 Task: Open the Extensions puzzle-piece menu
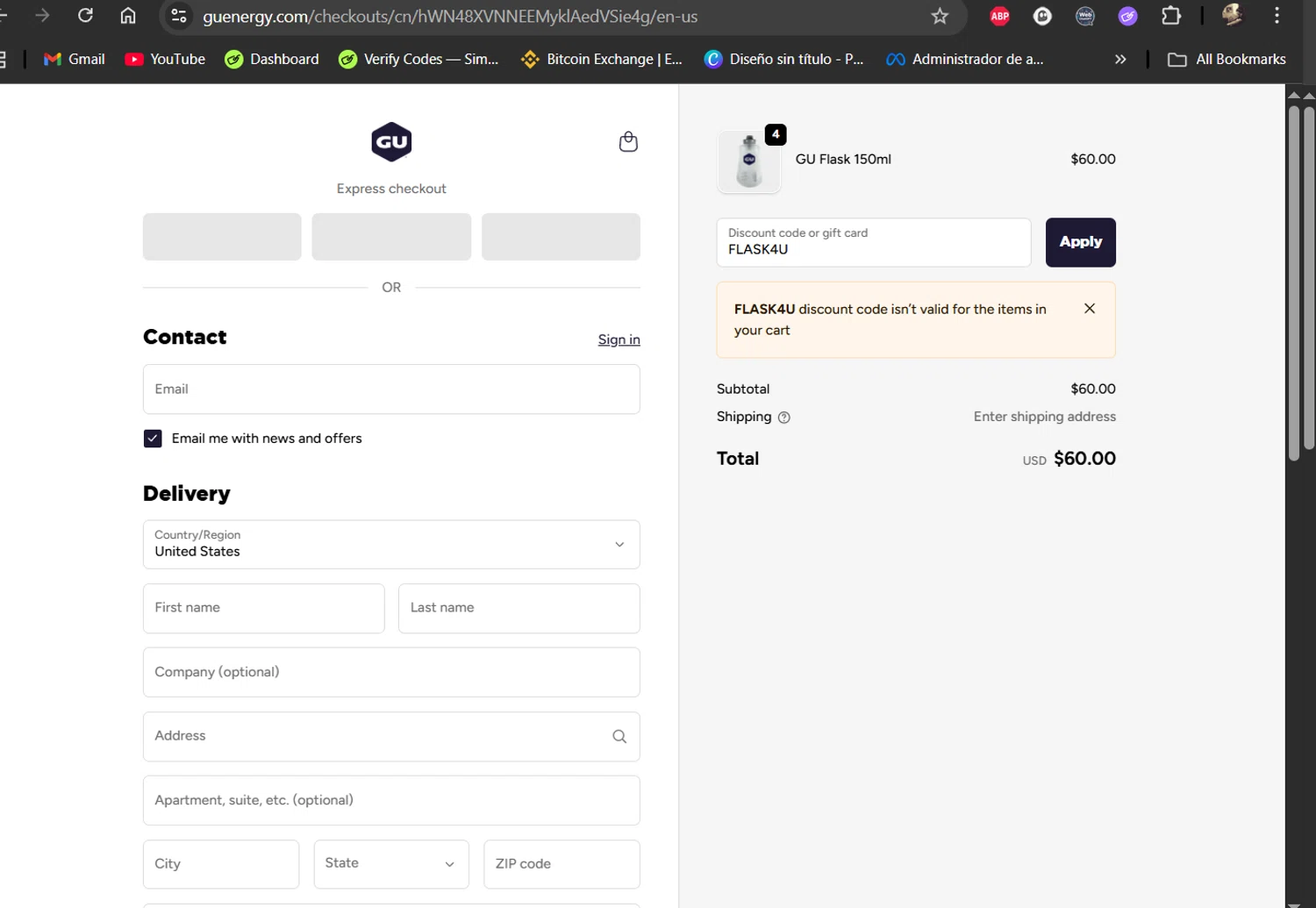(1170, 16)
